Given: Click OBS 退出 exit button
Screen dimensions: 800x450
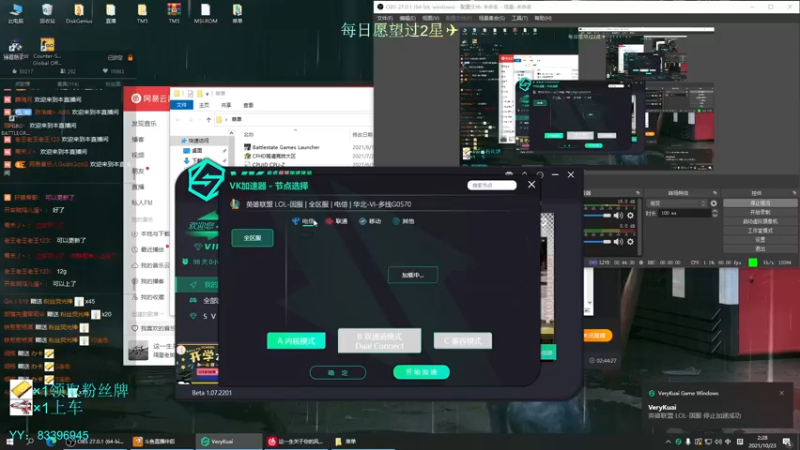Looking at the screenshot, I should (x=760, y=249).
